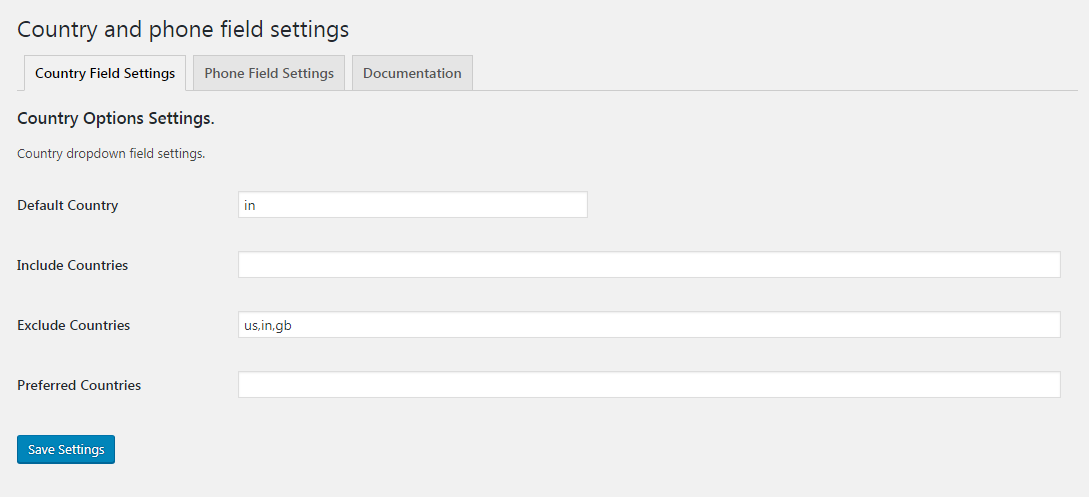Screen dimensions: 1089x497
Task: Click the Default Country label
Action: [68, 205]
